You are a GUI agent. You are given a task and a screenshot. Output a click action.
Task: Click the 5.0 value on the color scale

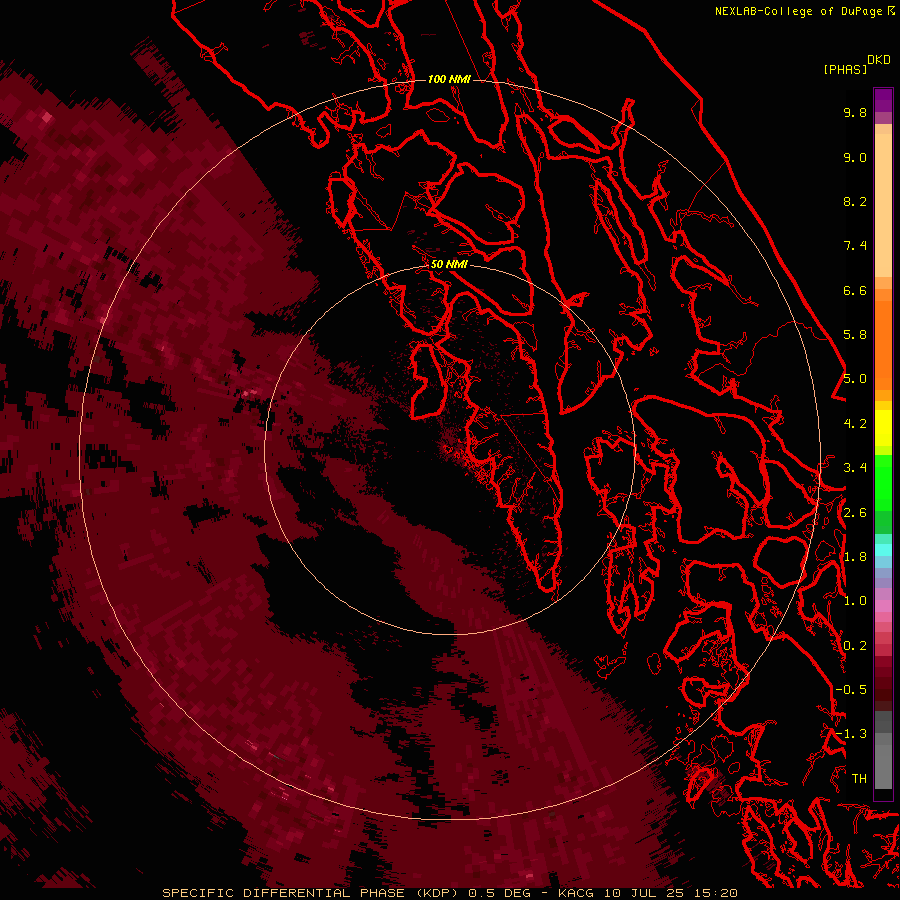pyautogui.click(x=855, y=379)
